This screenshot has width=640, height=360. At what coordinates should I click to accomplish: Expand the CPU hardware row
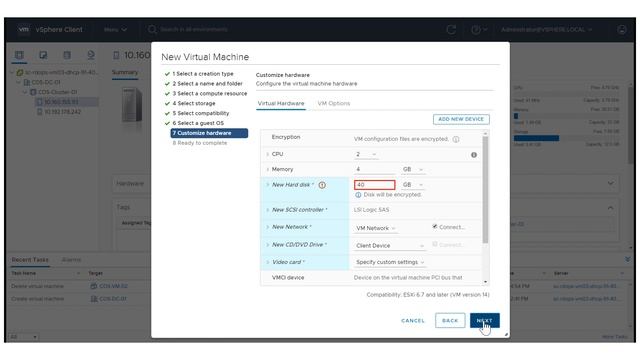[x=267, y=154]
